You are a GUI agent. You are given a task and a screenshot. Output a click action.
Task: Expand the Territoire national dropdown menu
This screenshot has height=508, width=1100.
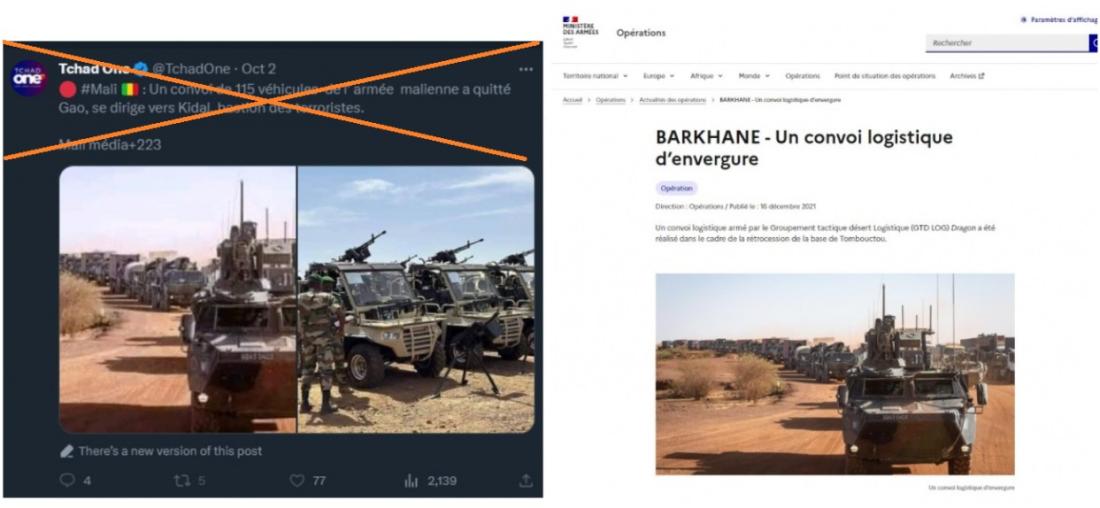595,76
